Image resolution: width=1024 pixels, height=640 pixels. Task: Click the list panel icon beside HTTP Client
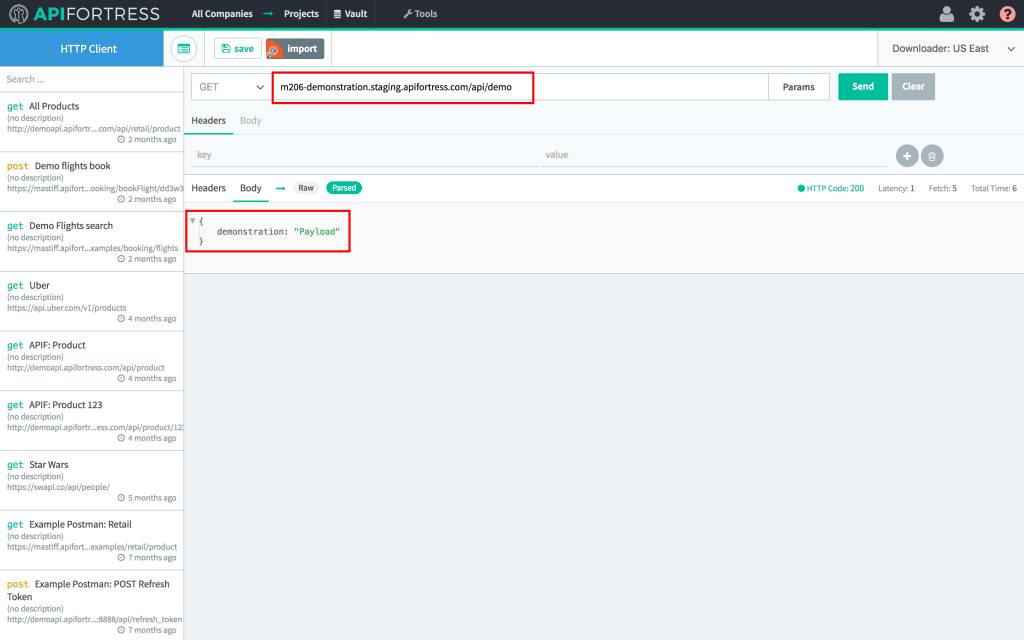pyautogui.click(x=183, y=48)
